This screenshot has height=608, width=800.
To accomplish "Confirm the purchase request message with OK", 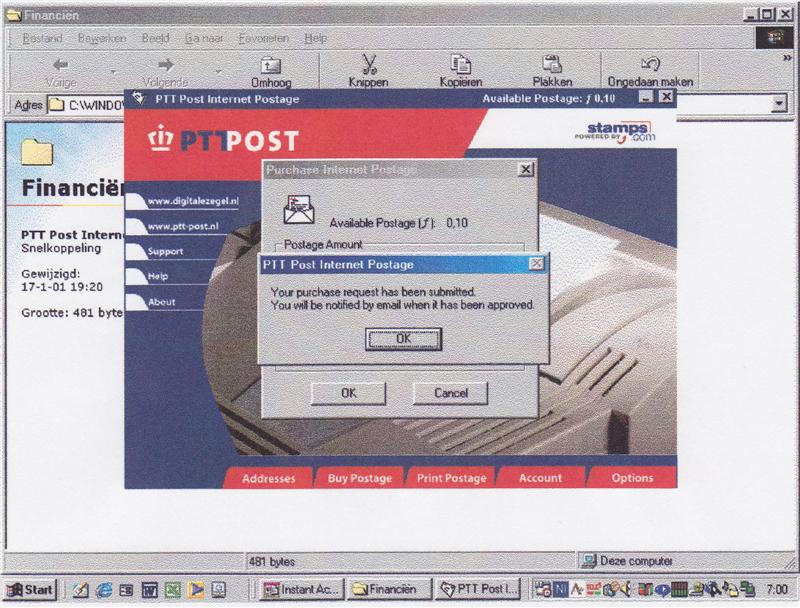I will (403, 339).
